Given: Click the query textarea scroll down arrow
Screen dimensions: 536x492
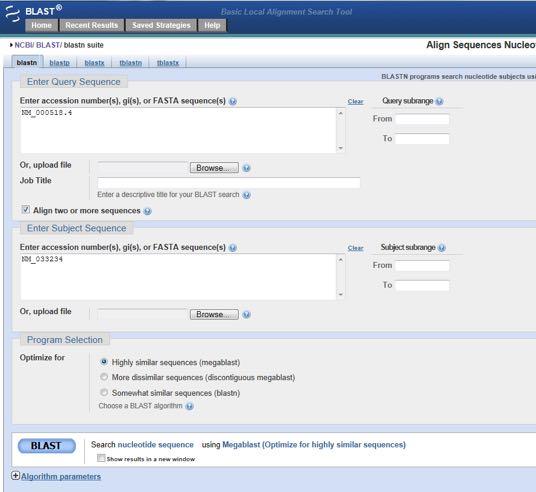Looking at the screenshot, I should (x=340, y=148).
